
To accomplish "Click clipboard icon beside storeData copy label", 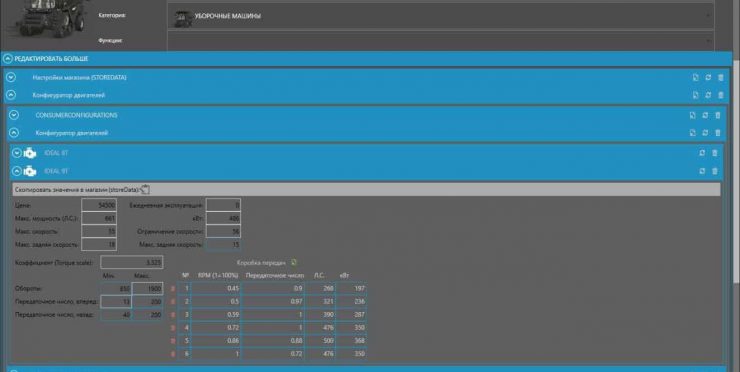I will pyautogui.click(x=145, y=189).
